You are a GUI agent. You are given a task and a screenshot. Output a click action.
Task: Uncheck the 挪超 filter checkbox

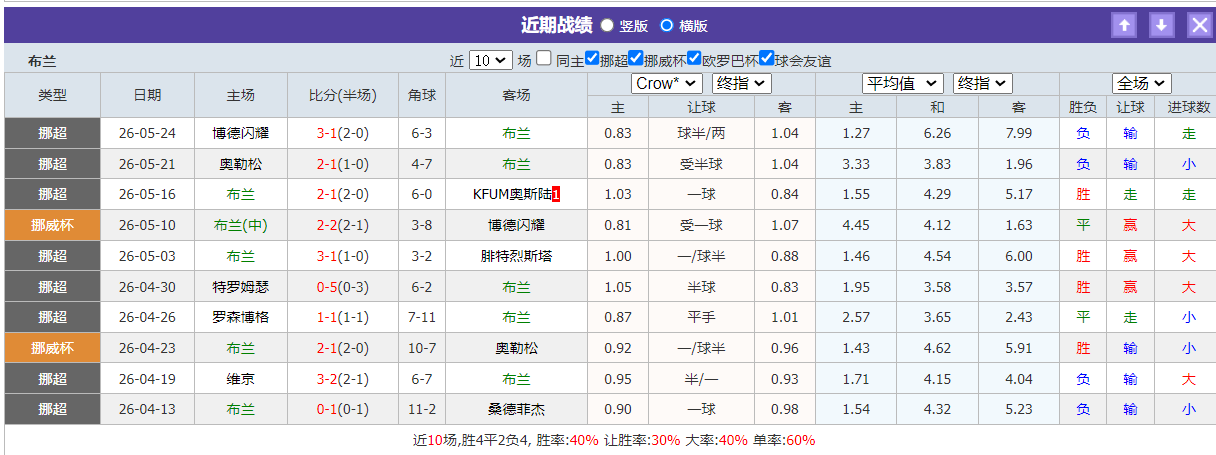coord(592,58)
